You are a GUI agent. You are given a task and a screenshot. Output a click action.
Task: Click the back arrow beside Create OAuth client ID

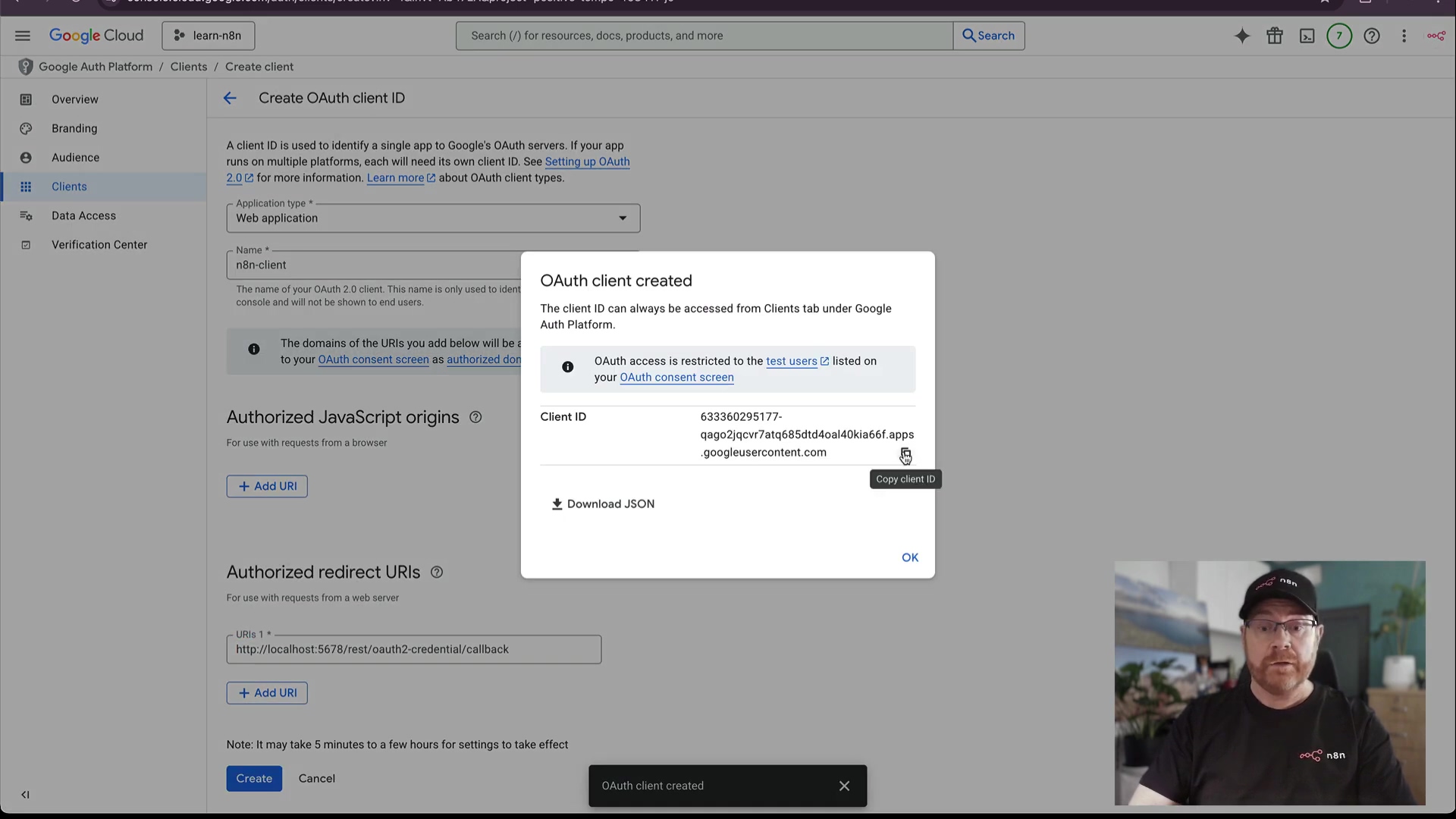(230, 98)
